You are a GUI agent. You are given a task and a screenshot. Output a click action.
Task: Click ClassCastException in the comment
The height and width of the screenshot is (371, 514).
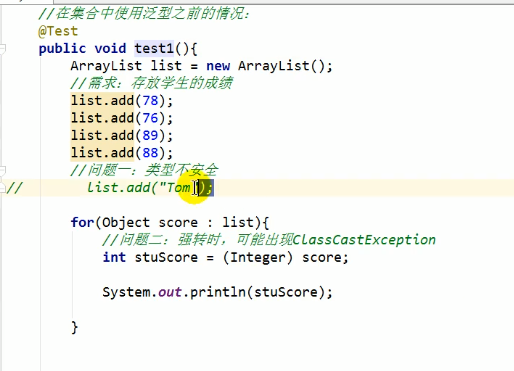coord(364,240)
